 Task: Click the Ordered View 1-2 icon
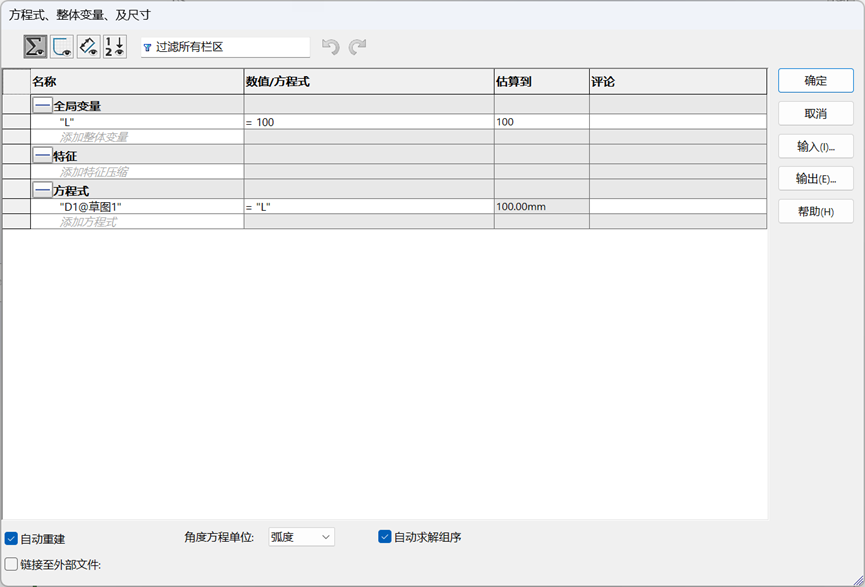(x=115, y=47)
